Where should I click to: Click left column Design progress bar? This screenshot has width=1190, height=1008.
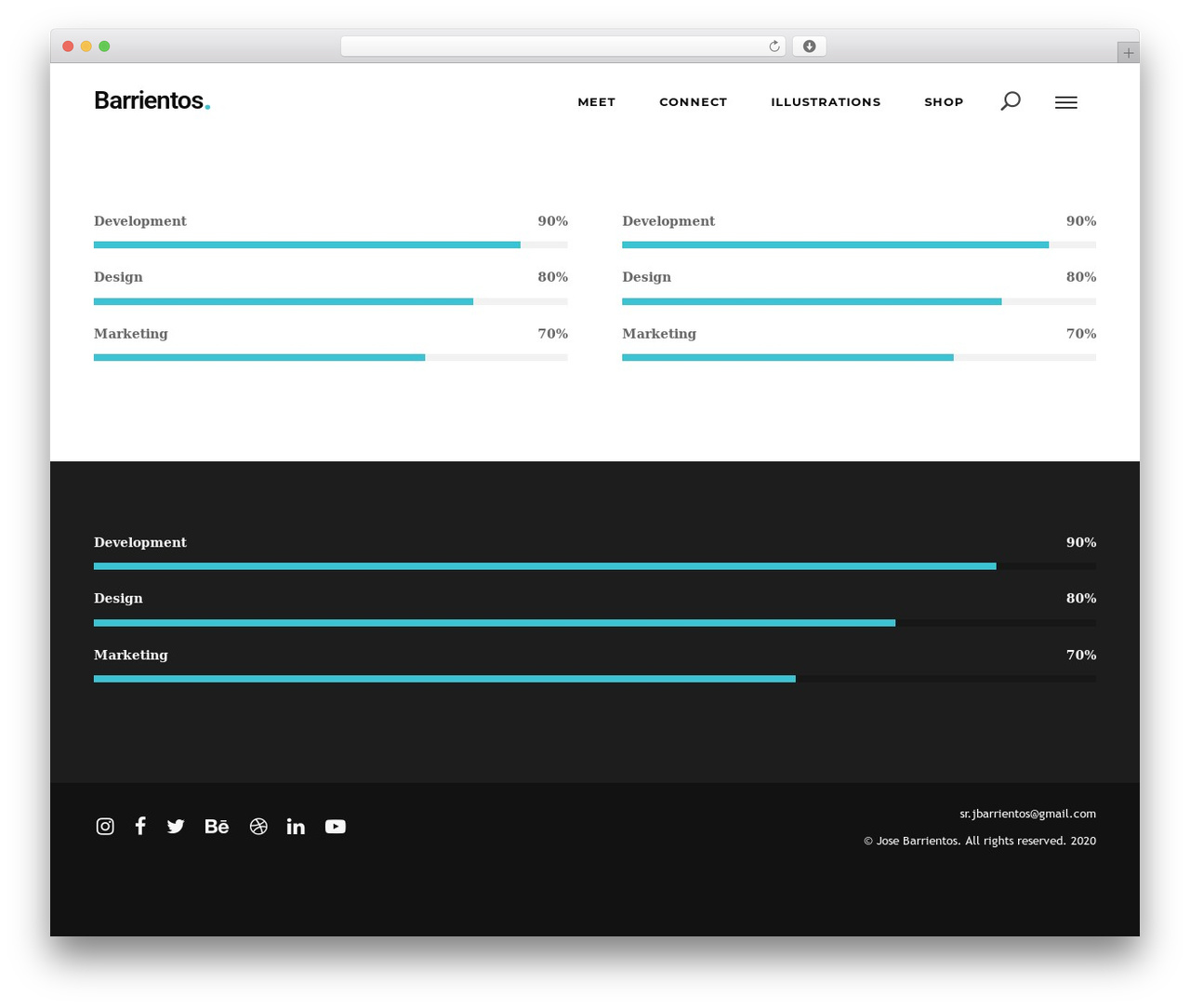[x=331, y=301]
